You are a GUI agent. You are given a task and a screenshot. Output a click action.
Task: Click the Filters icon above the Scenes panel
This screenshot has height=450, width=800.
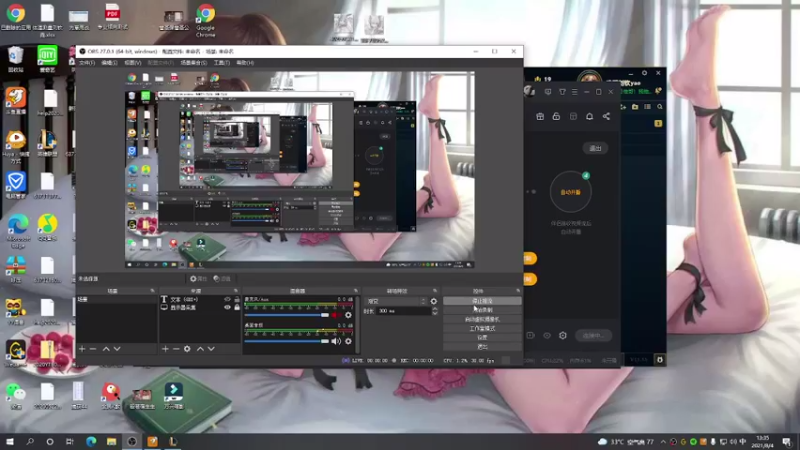click(x=222, y=279)
